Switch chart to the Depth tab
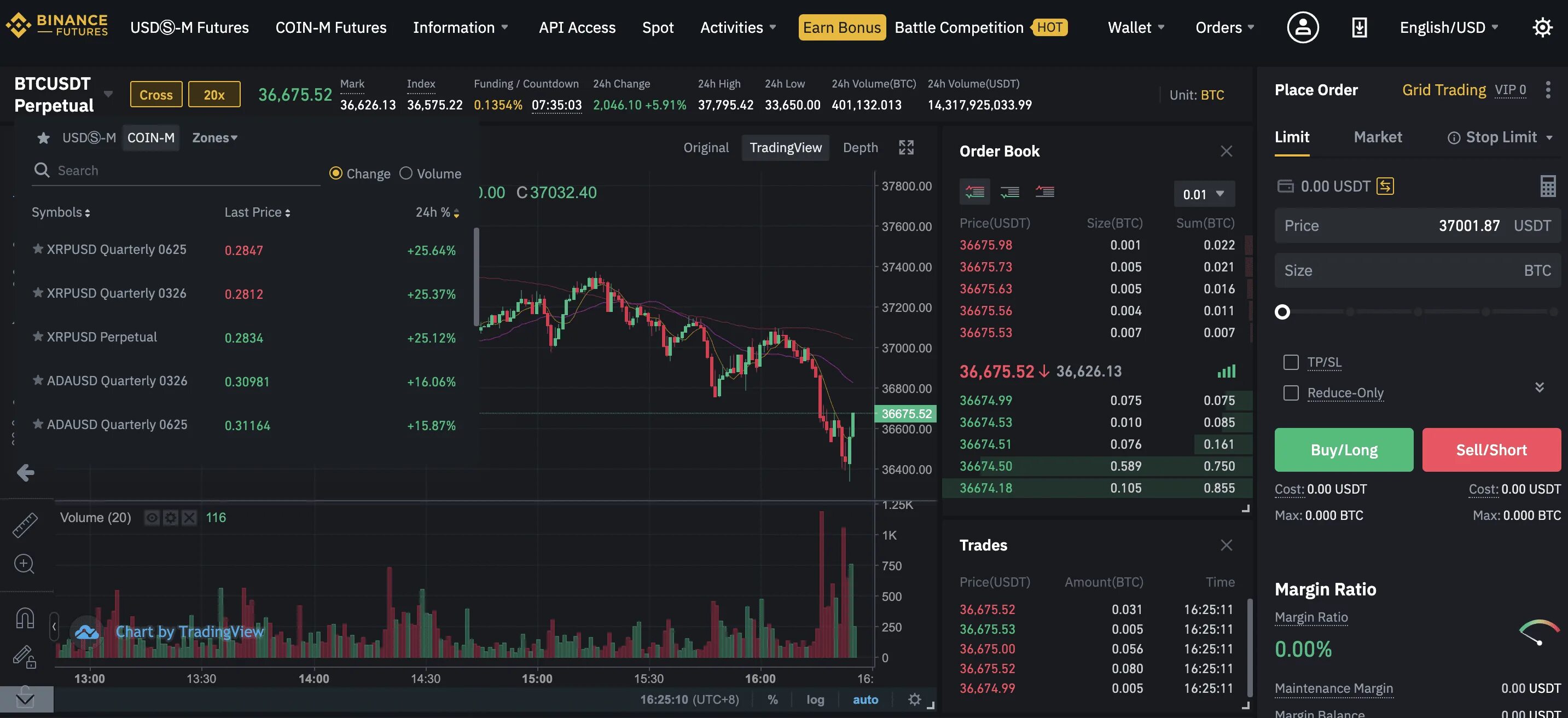The image size is (1568, 718). pyautogui.click(x=860, y=148)
